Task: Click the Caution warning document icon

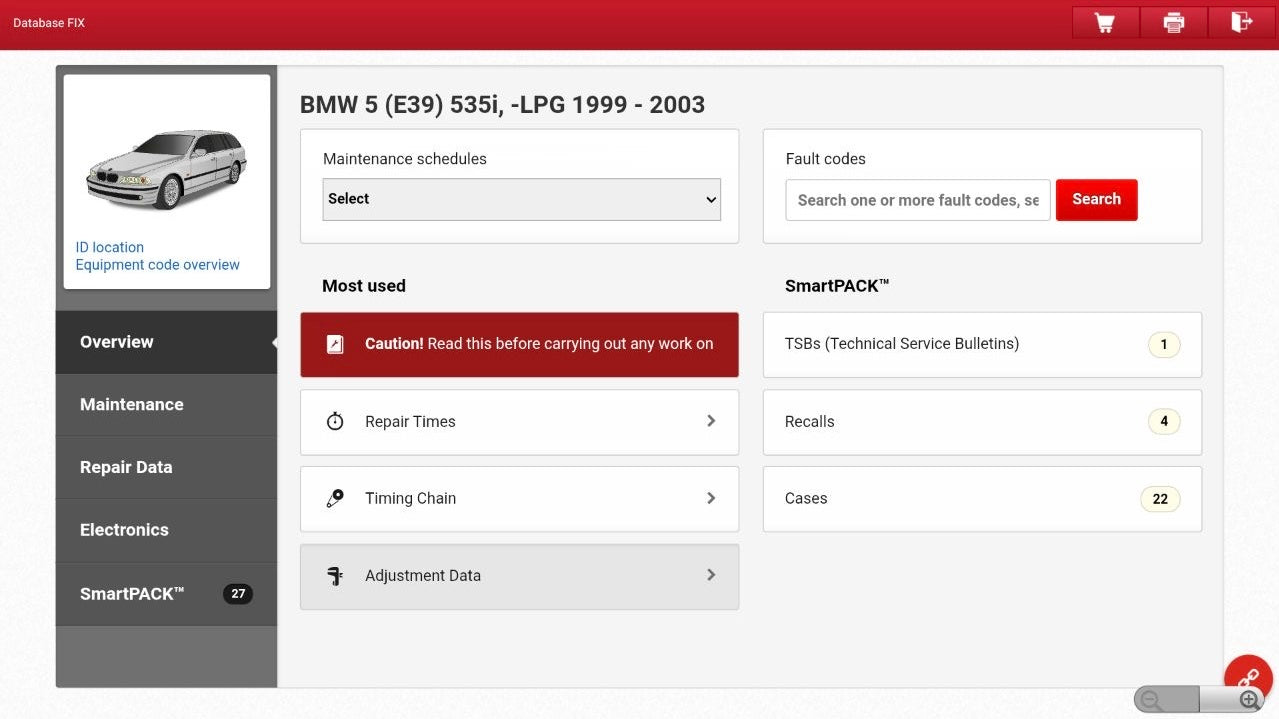Action: pyautogui.click(x=335, y=344)
